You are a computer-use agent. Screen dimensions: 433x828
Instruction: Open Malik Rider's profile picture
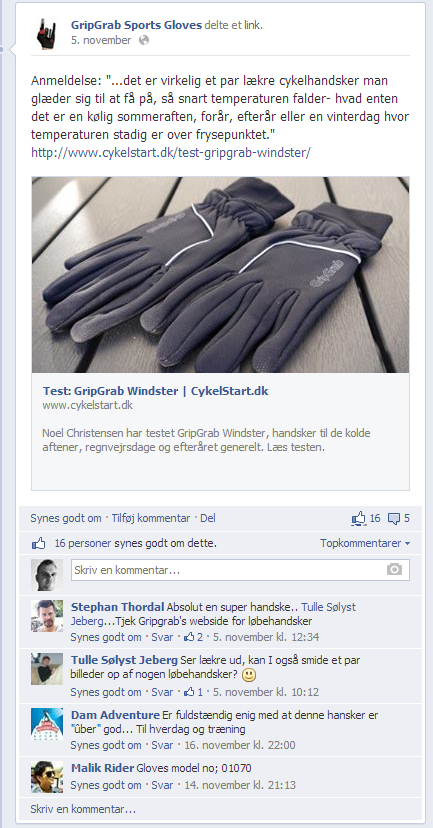(x=47, y=777)
